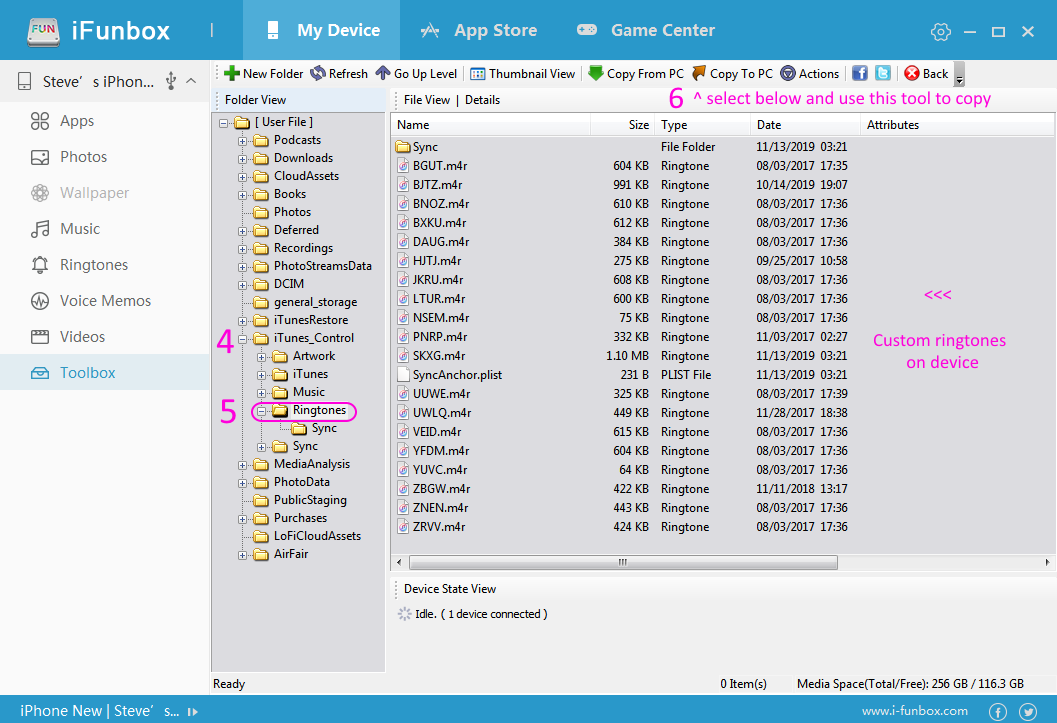
Task: Click the Facebook share icon in toolbar
Action: (x=859, y=73)
